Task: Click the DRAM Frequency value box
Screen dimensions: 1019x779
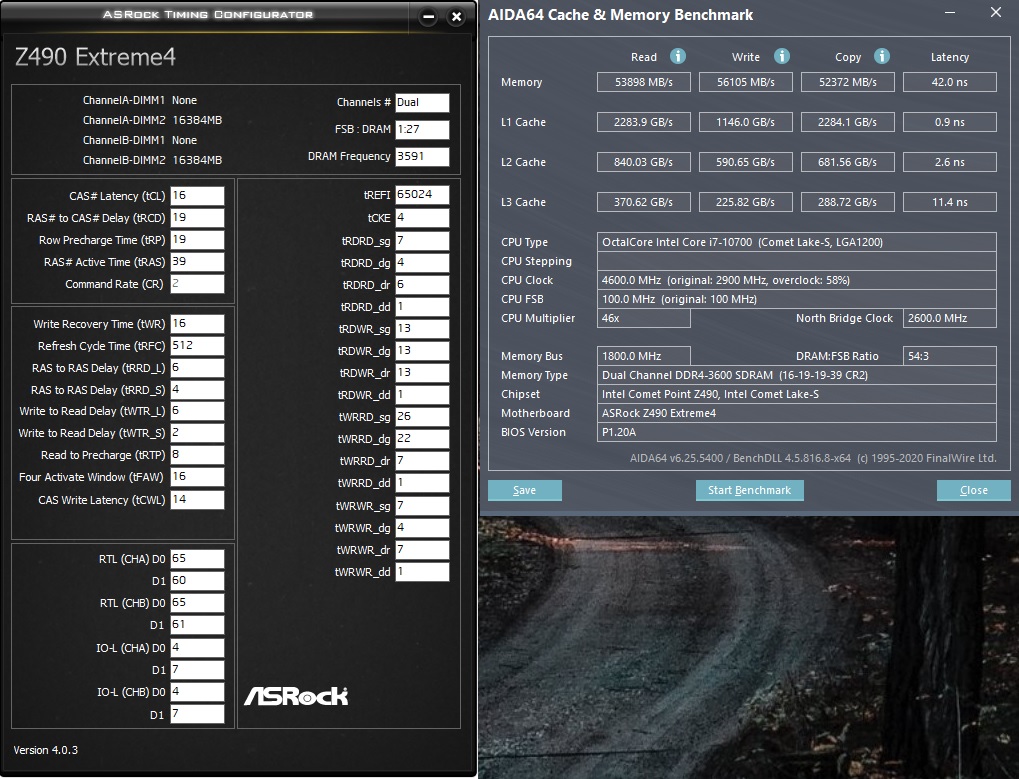Action: click(x=422, y=157)
